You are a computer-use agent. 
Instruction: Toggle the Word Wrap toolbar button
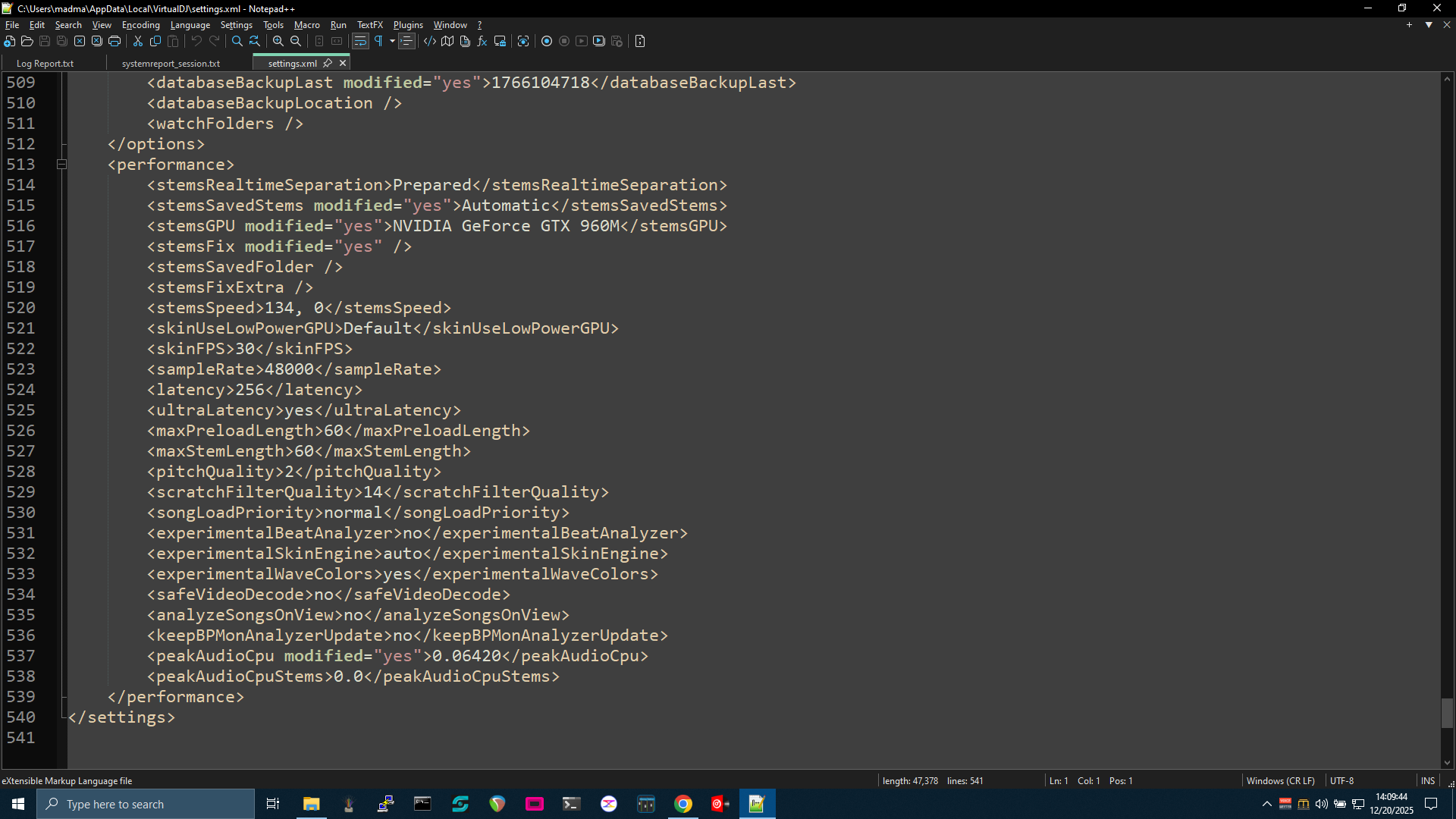pos(360,41)
